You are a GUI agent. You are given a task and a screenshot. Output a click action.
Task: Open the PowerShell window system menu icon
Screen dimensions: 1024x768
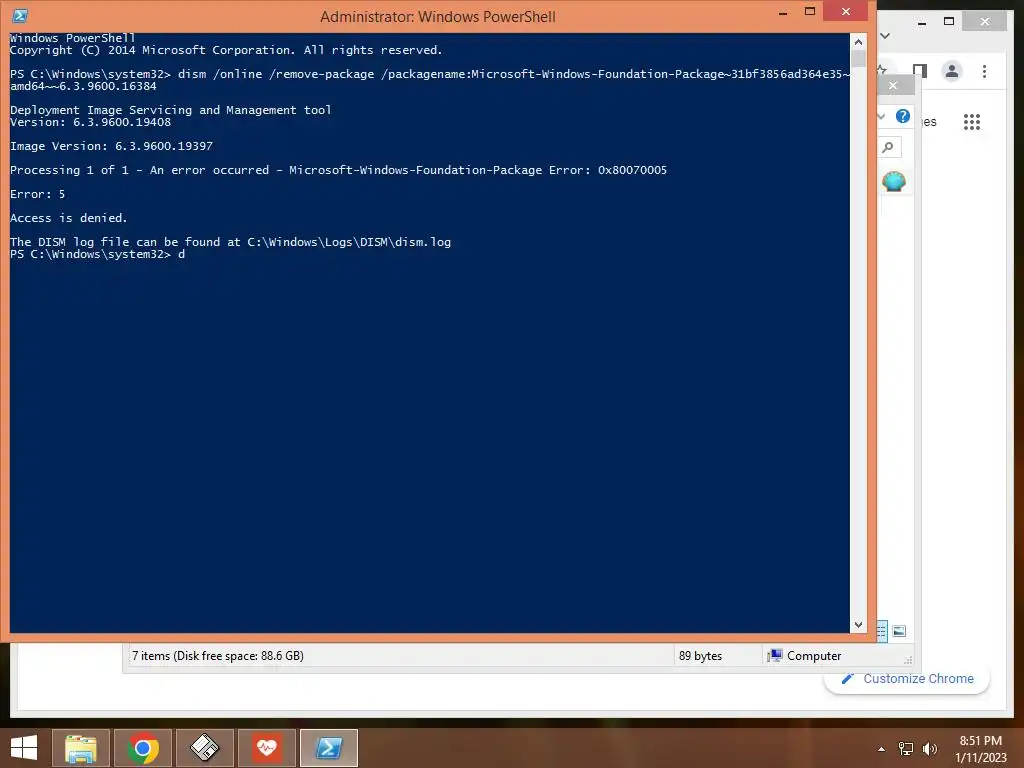coord(20,16)
